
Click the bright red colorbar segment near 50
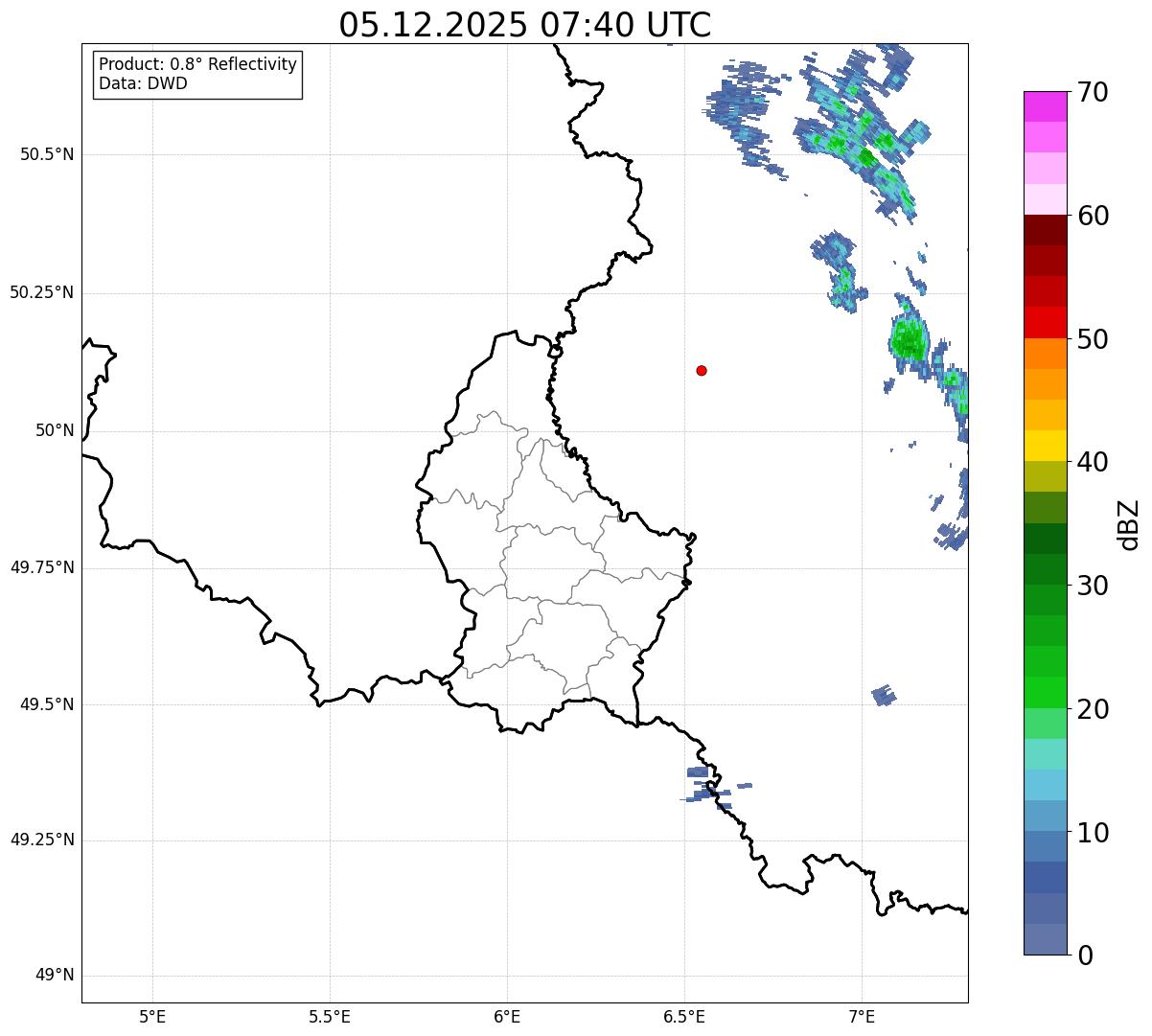(1045, 323)
